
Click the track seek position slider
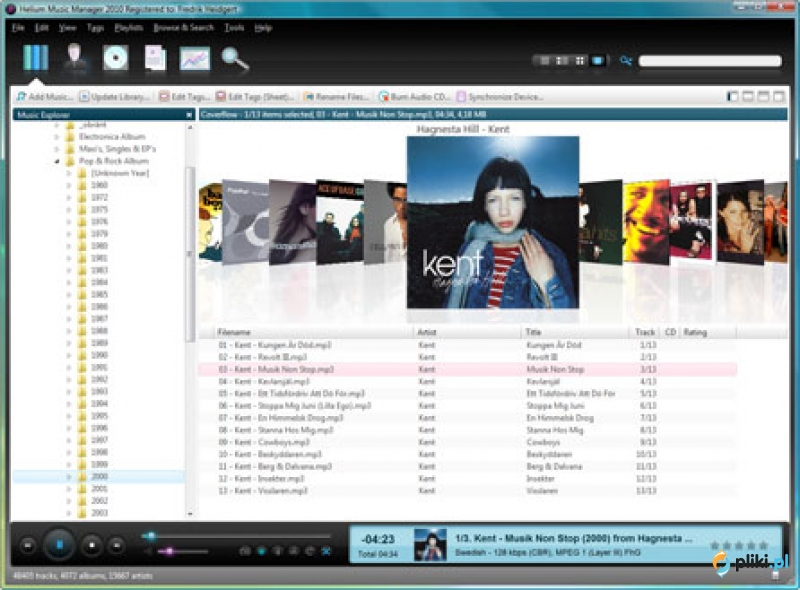(x=236, y=536)
